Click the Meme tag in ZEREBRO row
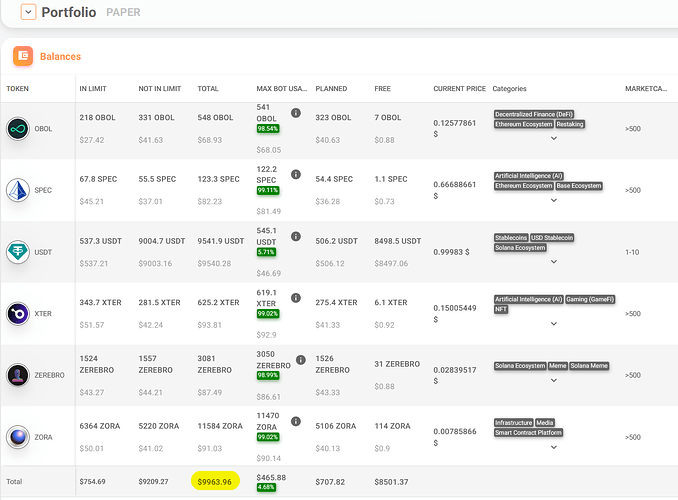This screenshot has width=678, height=500. tap(558, 365)
